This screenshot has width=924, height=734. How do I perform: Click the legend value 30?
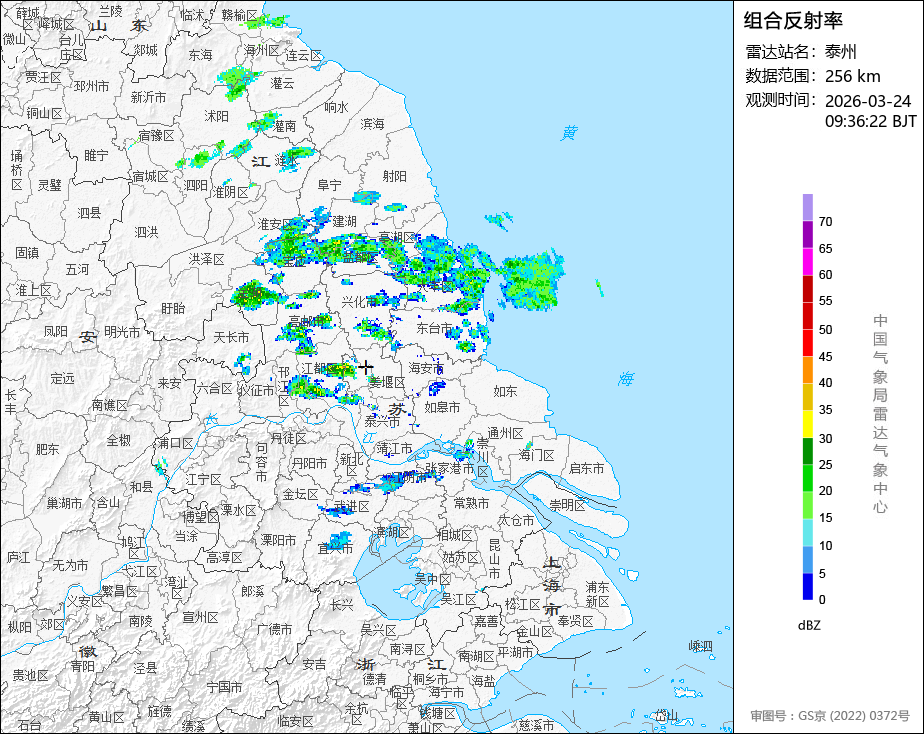pos(825,438)
